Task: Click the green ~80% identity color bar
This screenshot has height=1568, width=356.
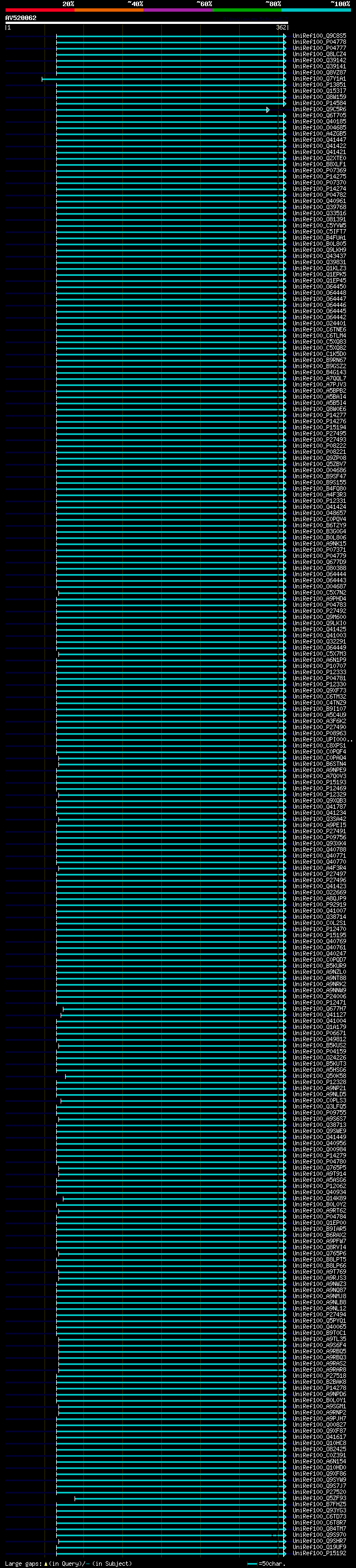Action: coord(247,10)
